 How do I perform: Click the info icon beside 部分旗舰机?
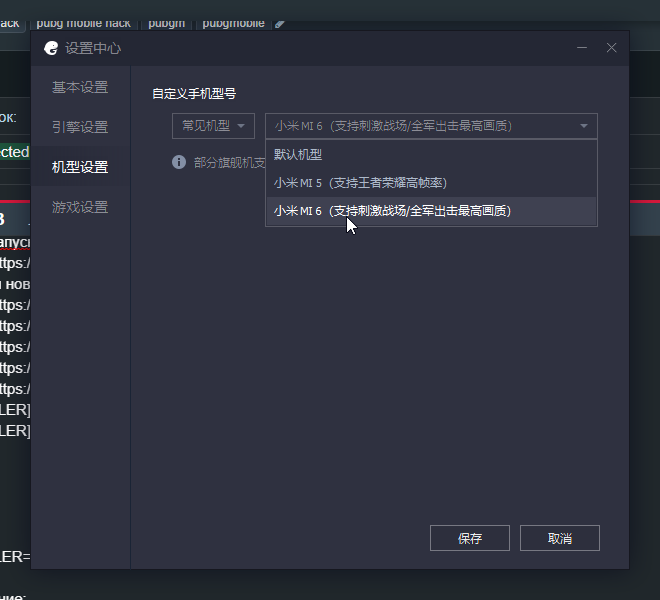coord(179,162)
